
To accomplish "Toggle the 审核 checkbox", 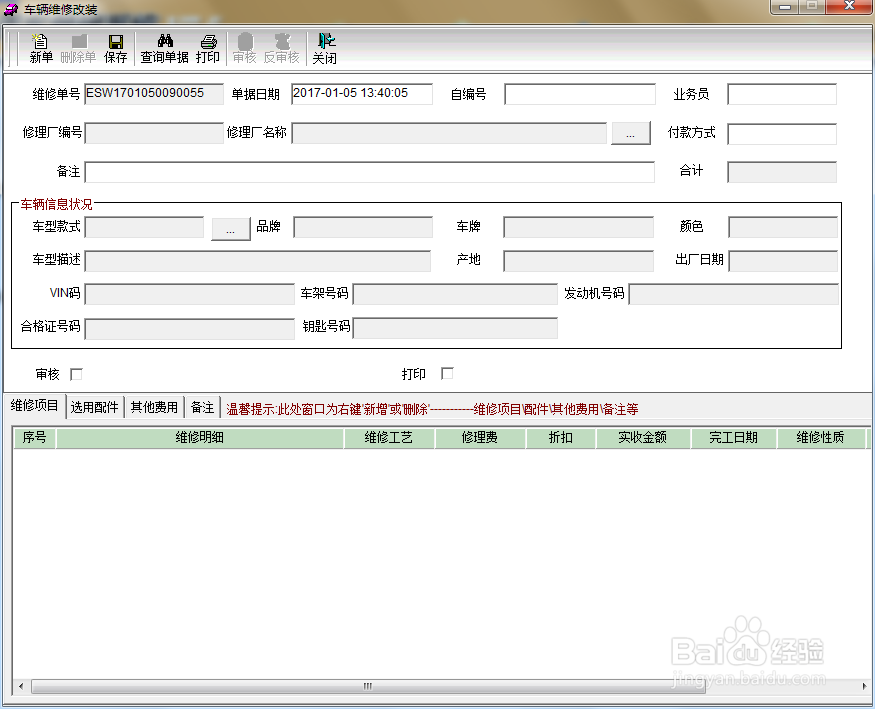I will coord(76,374).
